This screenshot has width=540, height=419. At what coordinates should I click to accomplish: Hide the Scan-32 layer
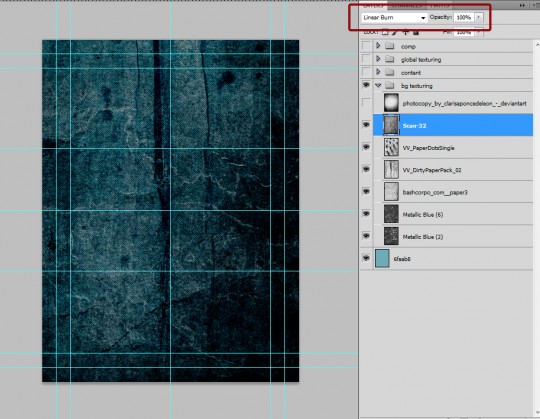[x=366, y=125]
